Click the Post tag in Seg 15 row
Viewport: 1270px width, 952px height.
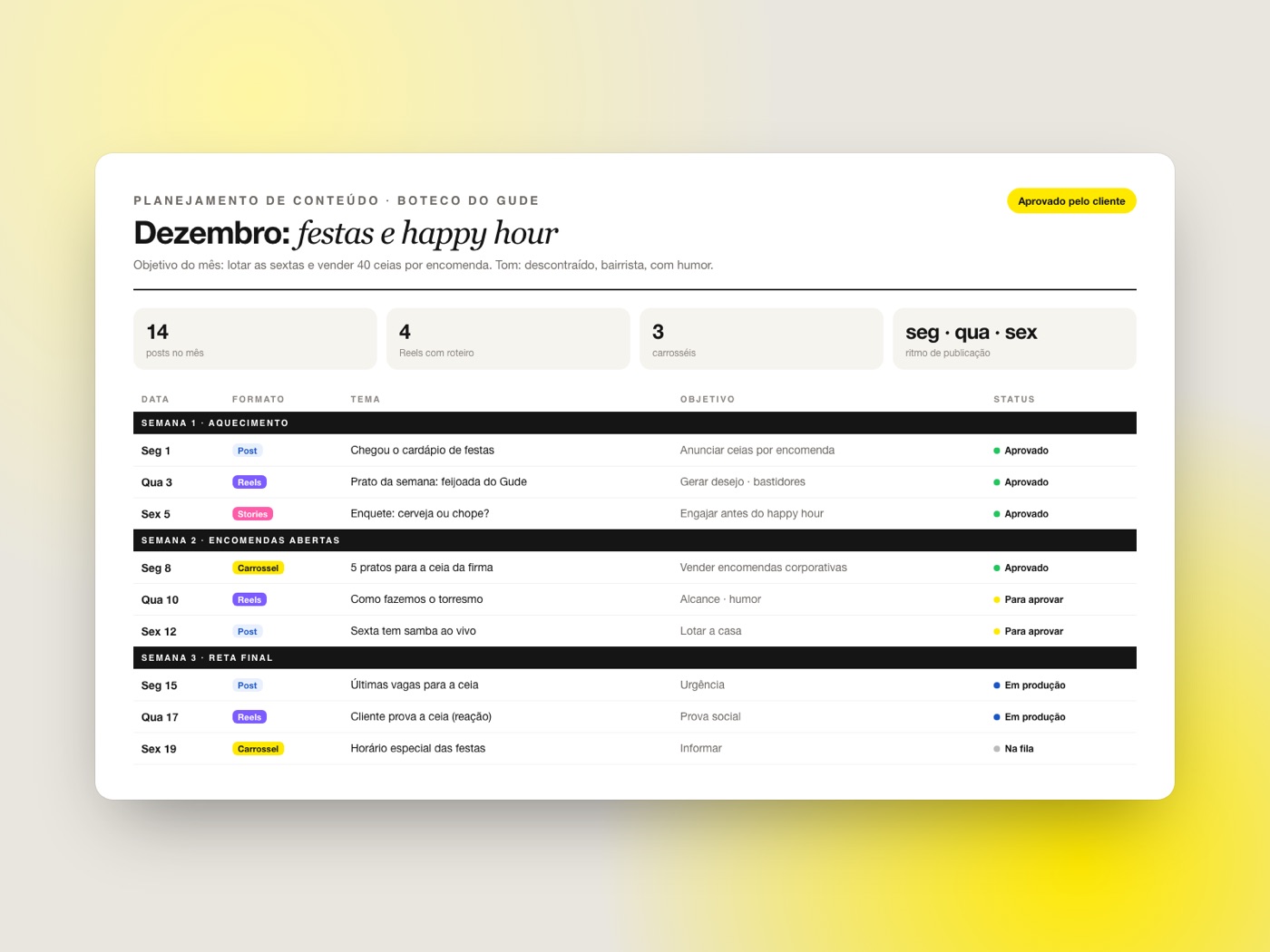click(x=247, y=685)
